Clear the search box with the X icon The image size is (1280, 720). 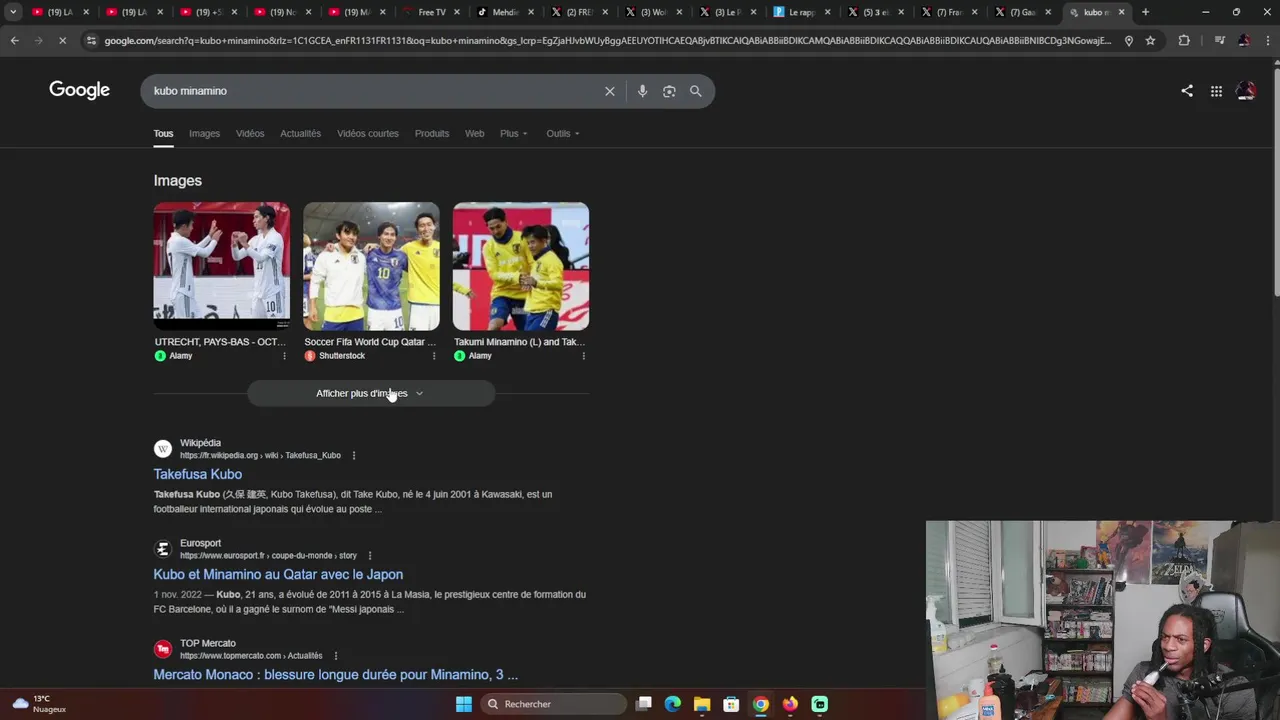click(x=609, y=91)
